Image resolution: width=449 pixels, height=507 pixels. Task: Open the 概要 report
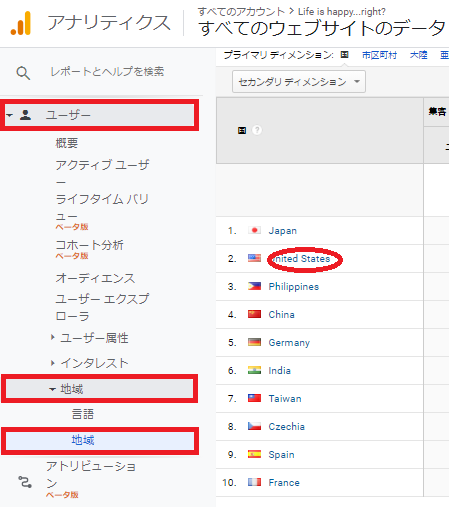pos(67,143)
